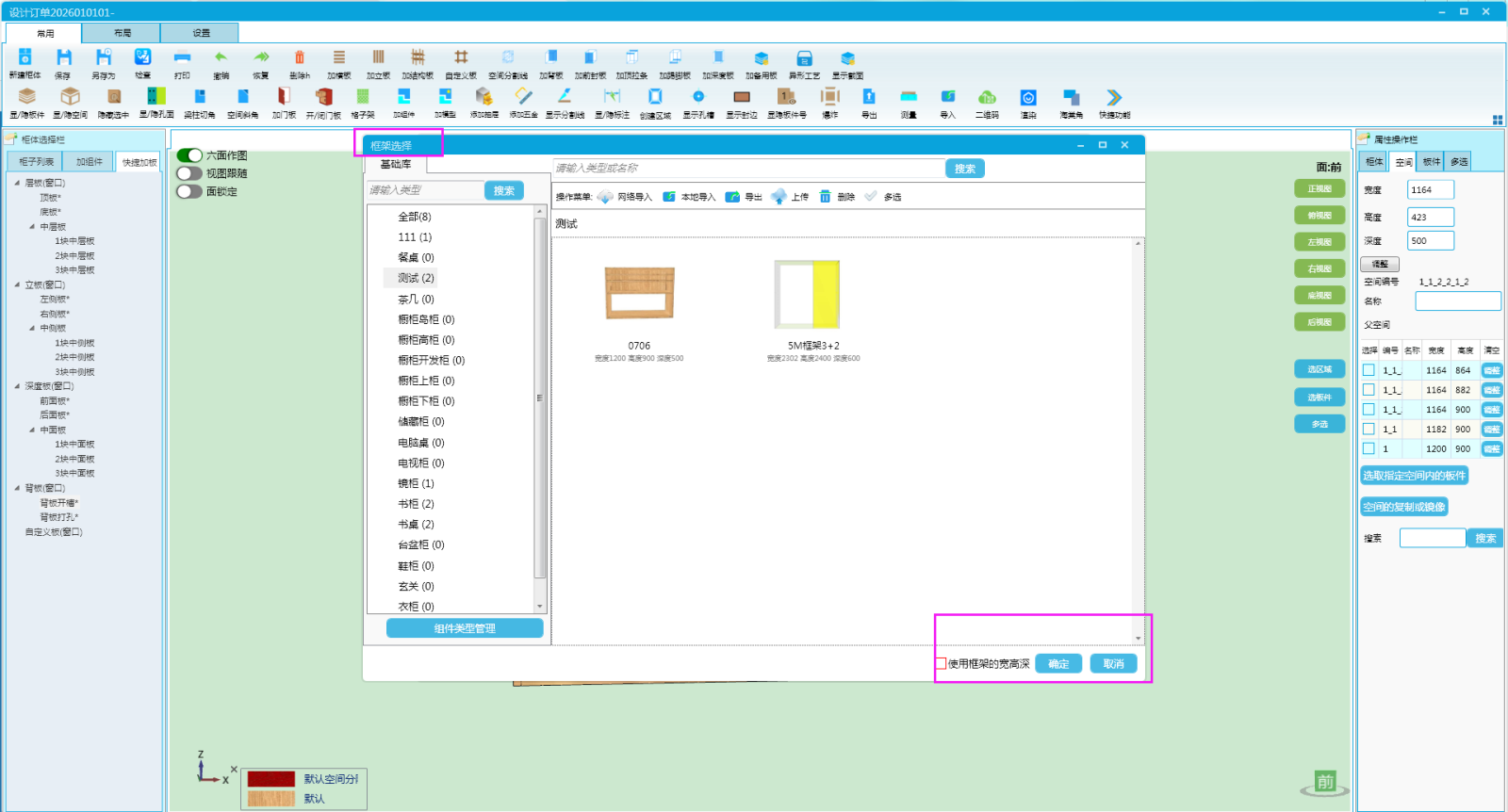Viewport: 1508px width, 812px height.
Task: Select the 5M框架3+2 frame thumbnail
Action: coord(807,295)
